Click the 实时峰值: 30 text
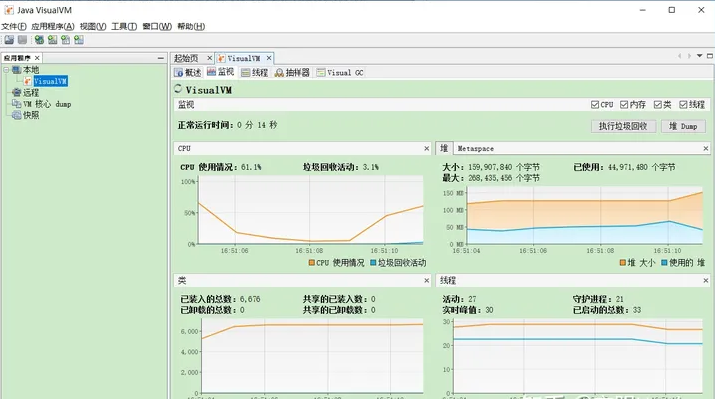Image resolution: width=715 pixels, height=399 pixels. [468, 310]
